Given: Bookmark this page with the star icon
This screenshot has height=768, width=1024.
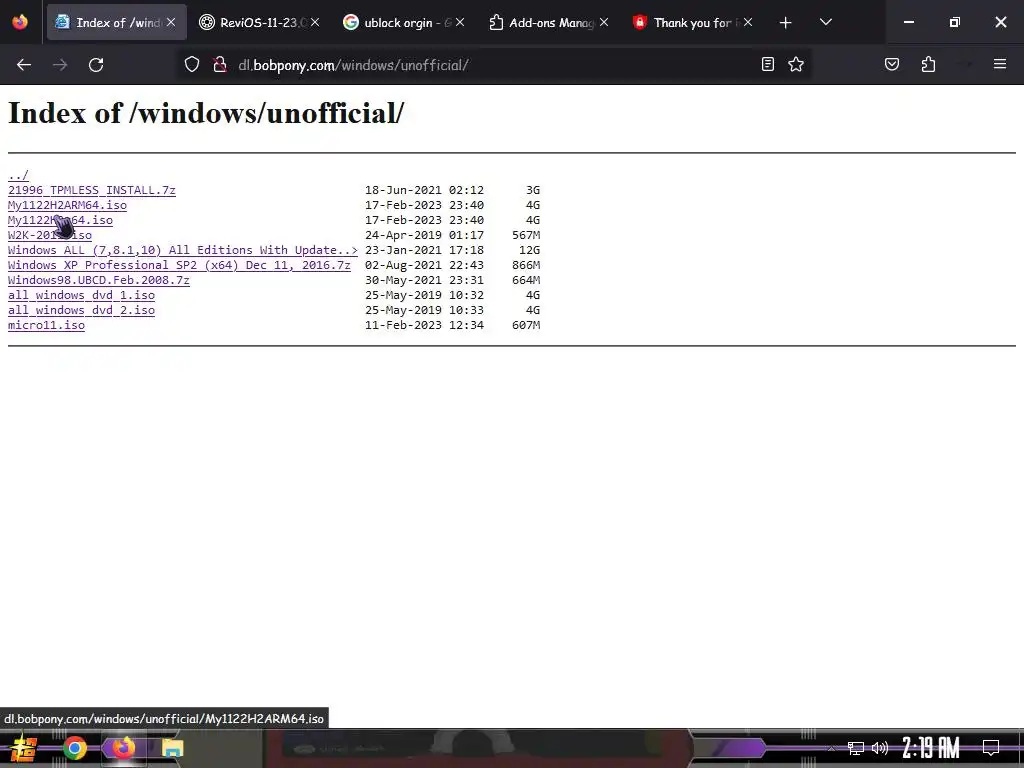Looking at the screenshot, I should point(795,64).
